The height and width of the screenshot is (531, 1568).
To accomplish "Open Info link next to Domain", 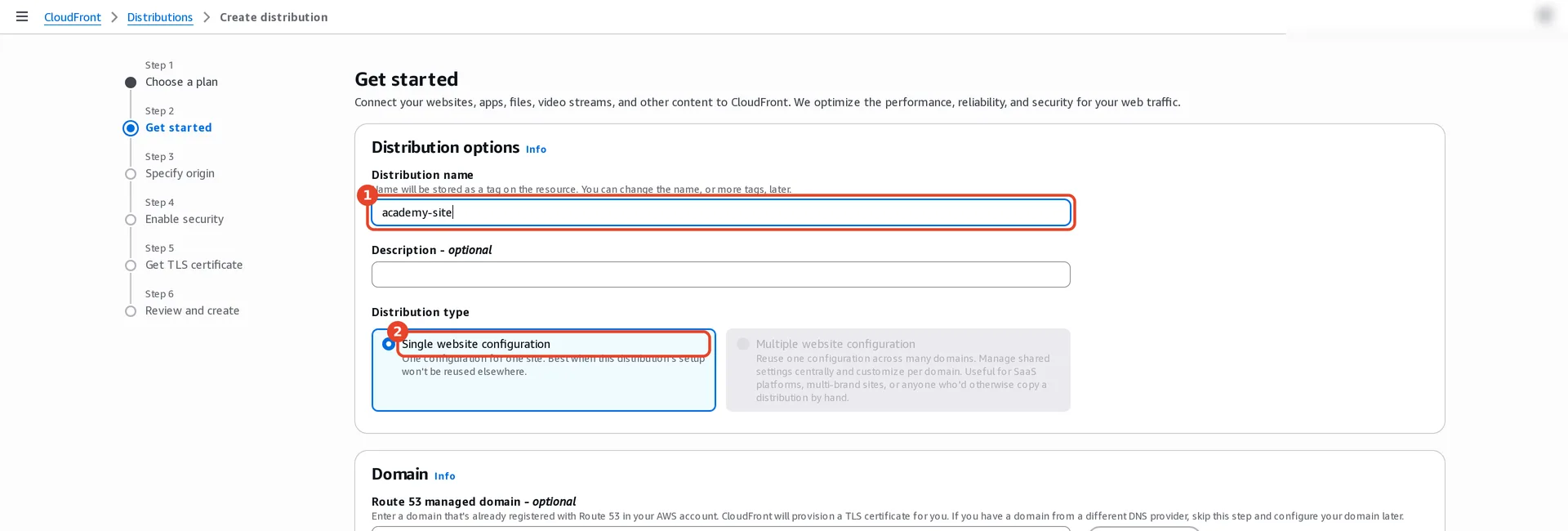I will pos(444,476).
